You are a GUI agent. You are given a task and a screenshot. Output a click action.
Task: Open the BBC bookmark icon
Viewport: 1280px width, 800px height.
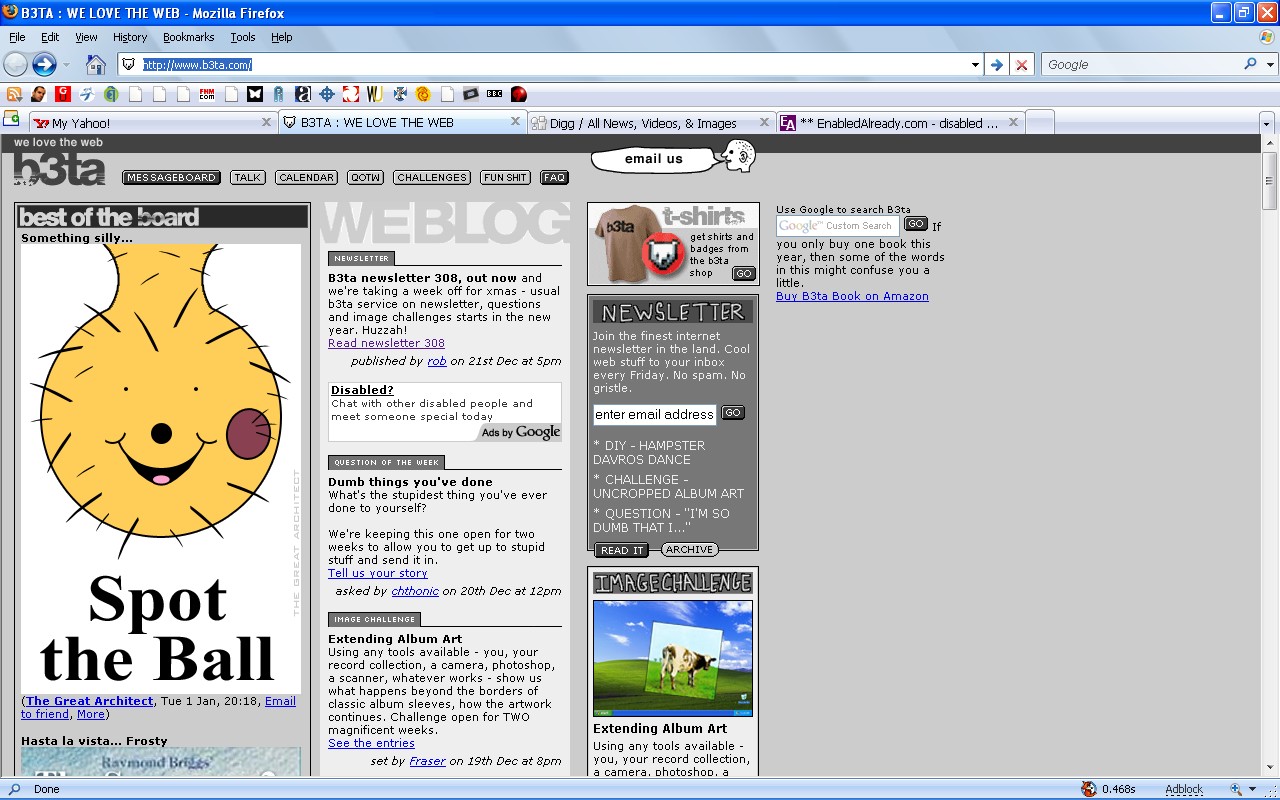(x=494, y=94)
